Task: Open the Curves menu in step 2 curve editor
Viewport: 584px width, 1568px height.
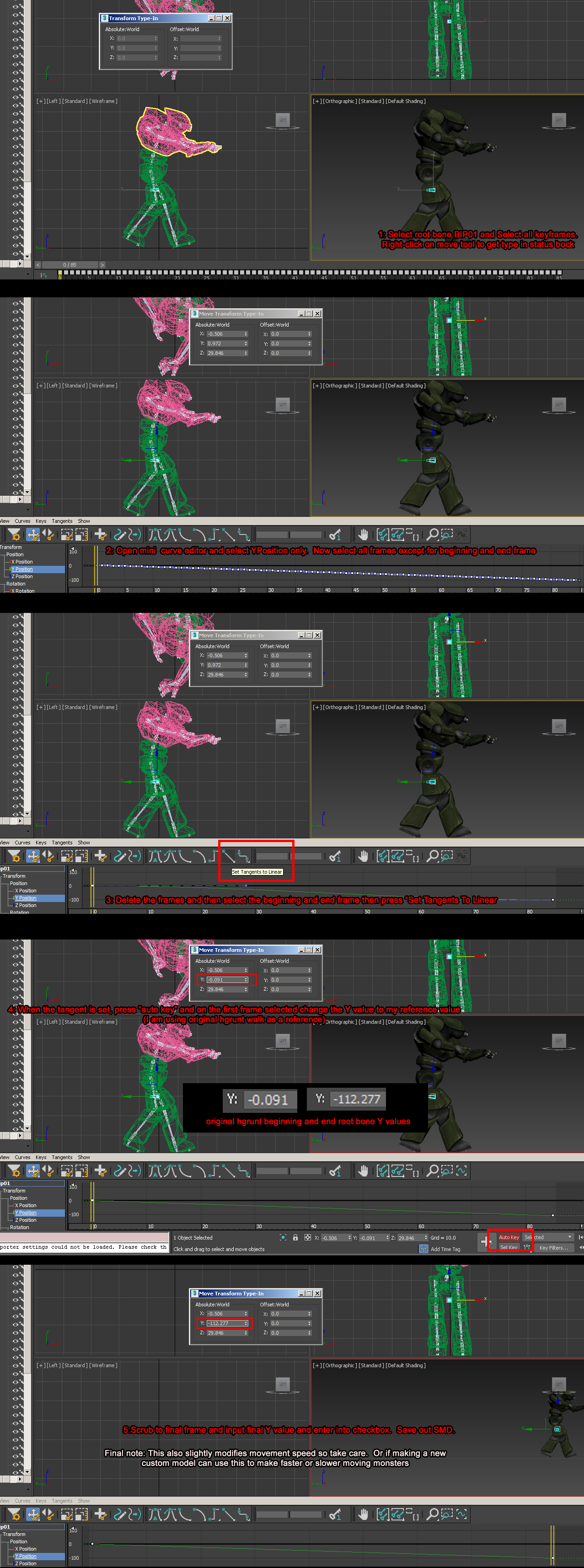Action: click(22, 521)
